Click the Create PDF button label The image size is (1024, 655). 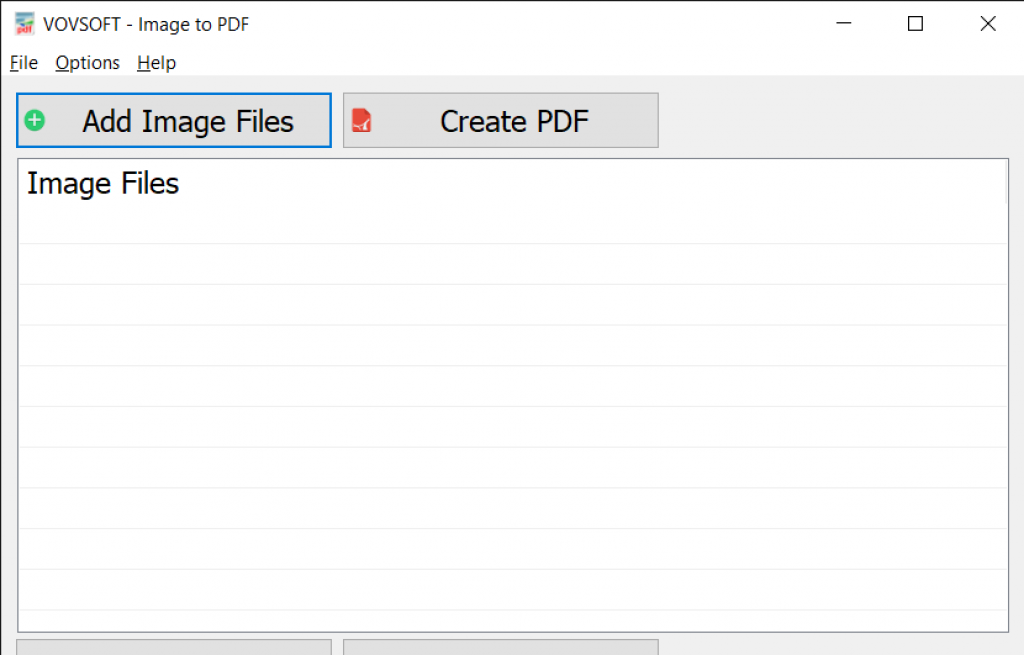515,121
